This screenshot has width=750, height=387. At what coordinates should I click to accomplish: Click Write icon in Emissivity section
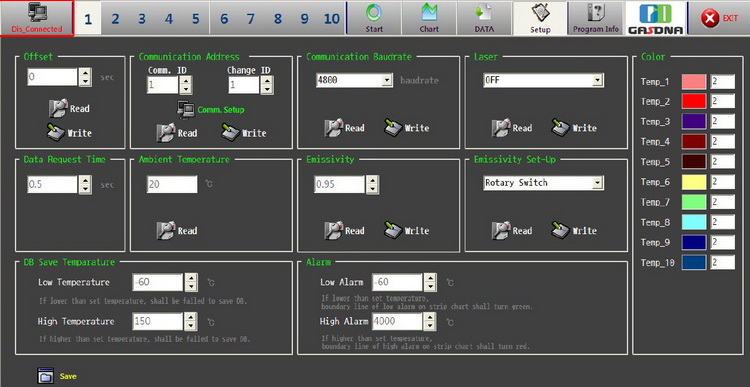pyautogui.click(x=393, y=231)
